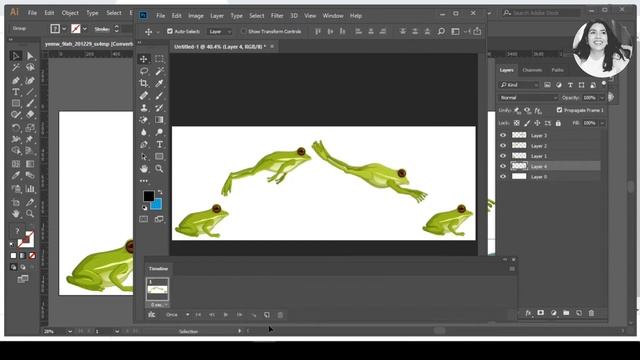Open Illustrator's Object menu

(x=70, y=13)
